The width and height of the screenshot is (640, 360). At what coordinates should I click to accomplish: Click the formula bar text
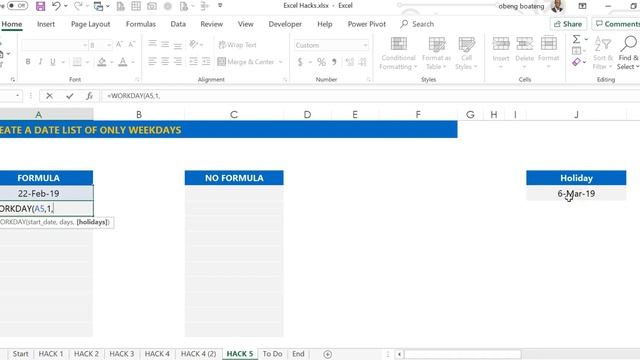(x=134, y=96)
